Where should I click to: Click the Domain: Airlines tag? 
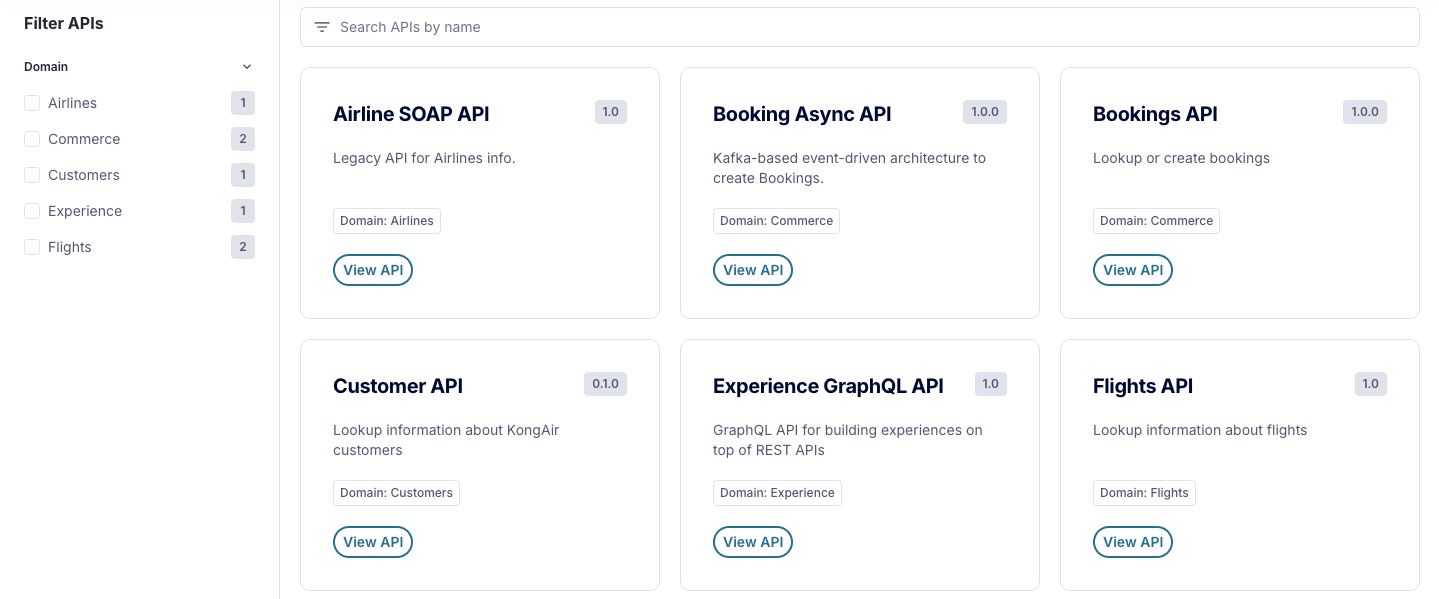point(386,221)
